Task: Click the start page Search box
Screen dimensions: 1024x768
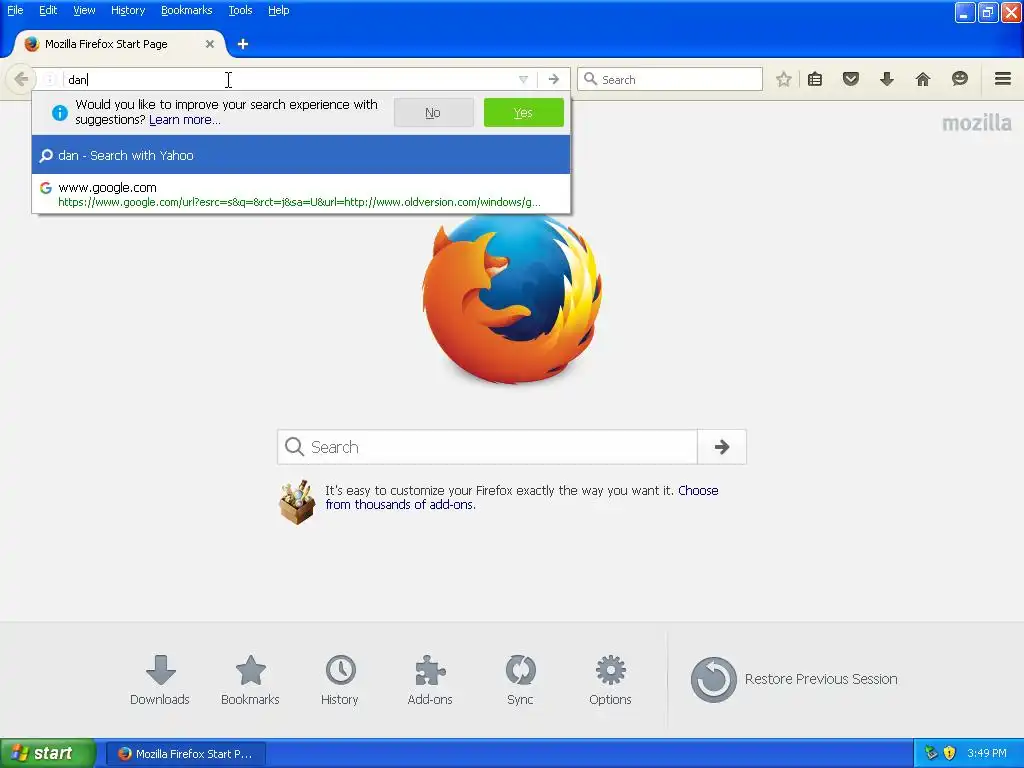Action: pyautogui.click(x=487, y=447)
